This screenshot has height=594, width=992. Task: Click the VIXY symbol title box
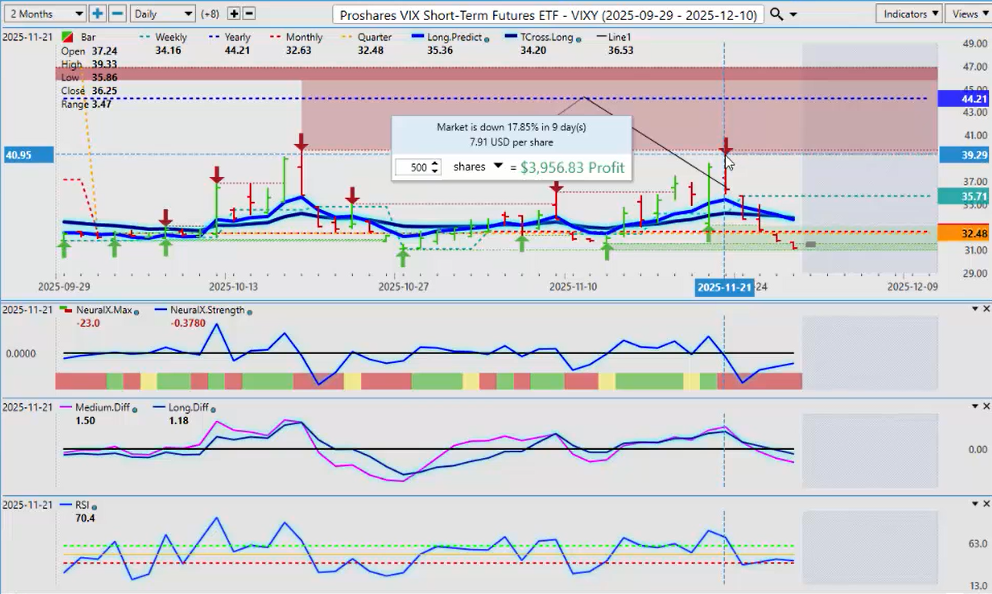548,14
